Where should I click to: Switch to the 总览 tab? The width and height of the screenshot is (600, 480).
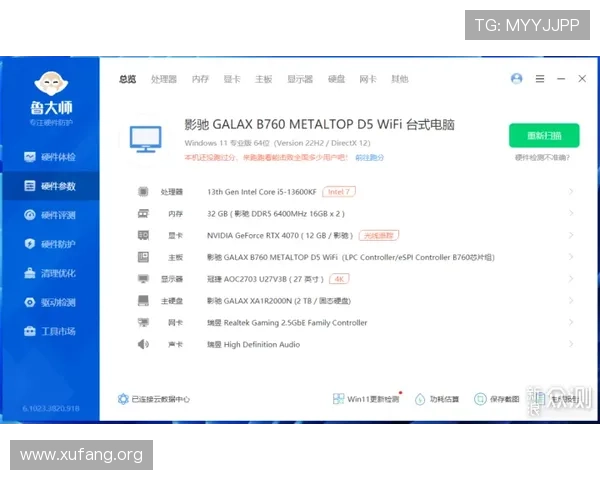127,79
